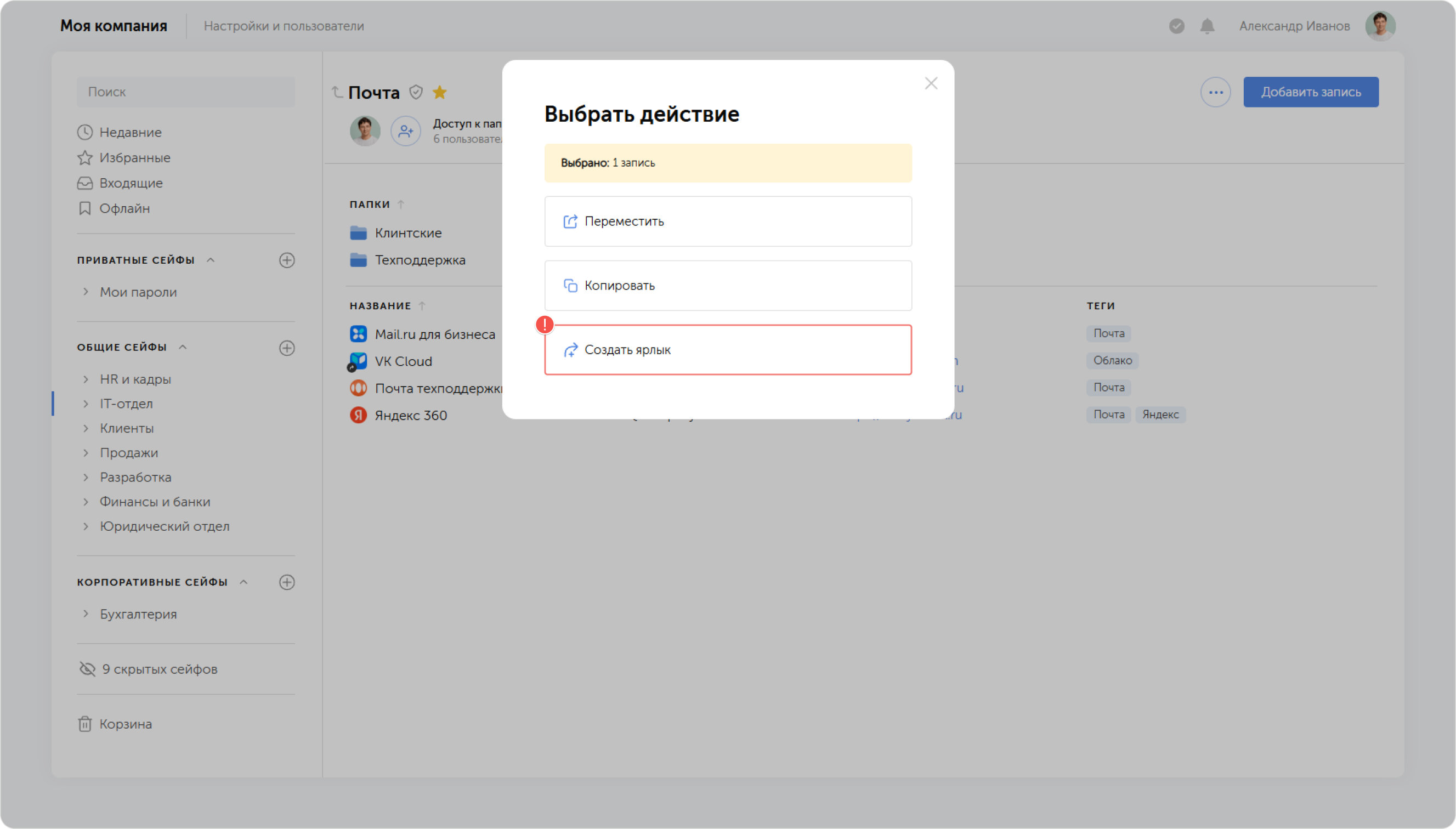Open Александр Иванов profile avatar
This screenshot has width=1456, height=829.
tap(1380, 26)
